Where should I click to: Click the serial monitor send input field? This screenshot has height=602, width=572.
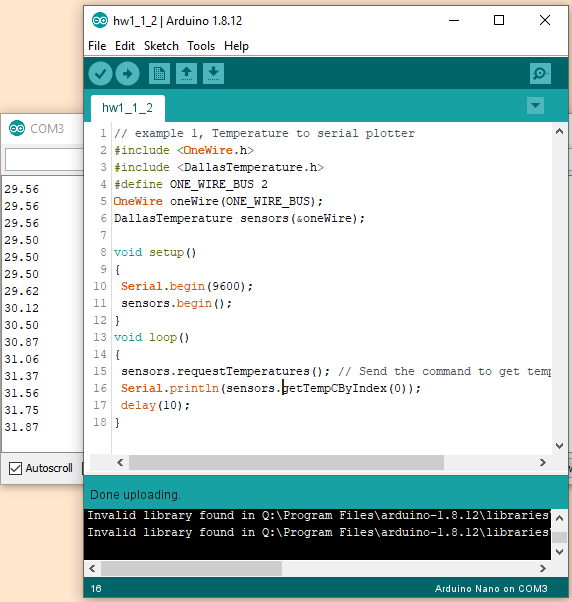[45, 159]
